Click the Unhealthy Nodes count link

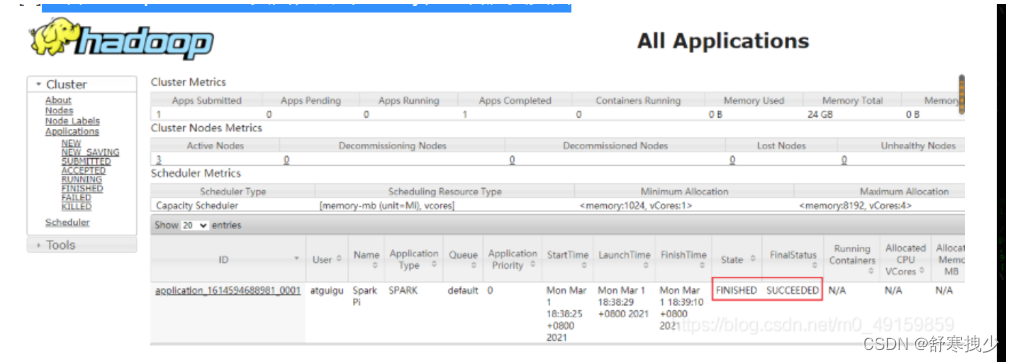pos(844,159)
